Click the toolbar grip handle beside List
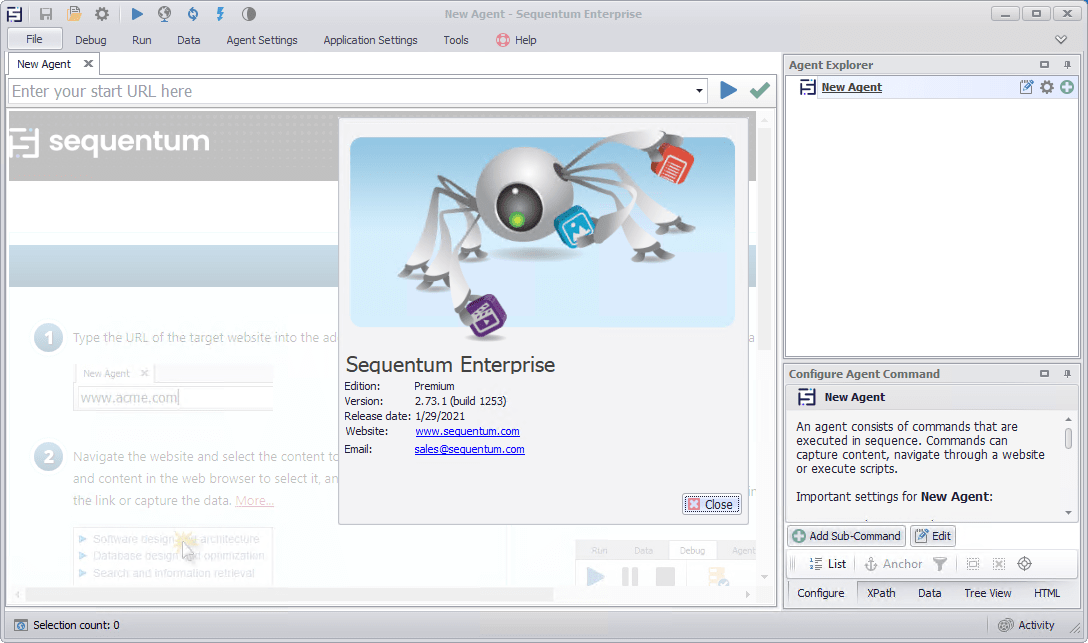The width and height of the screenshot is (1088, 643). [x=794, y=564]
